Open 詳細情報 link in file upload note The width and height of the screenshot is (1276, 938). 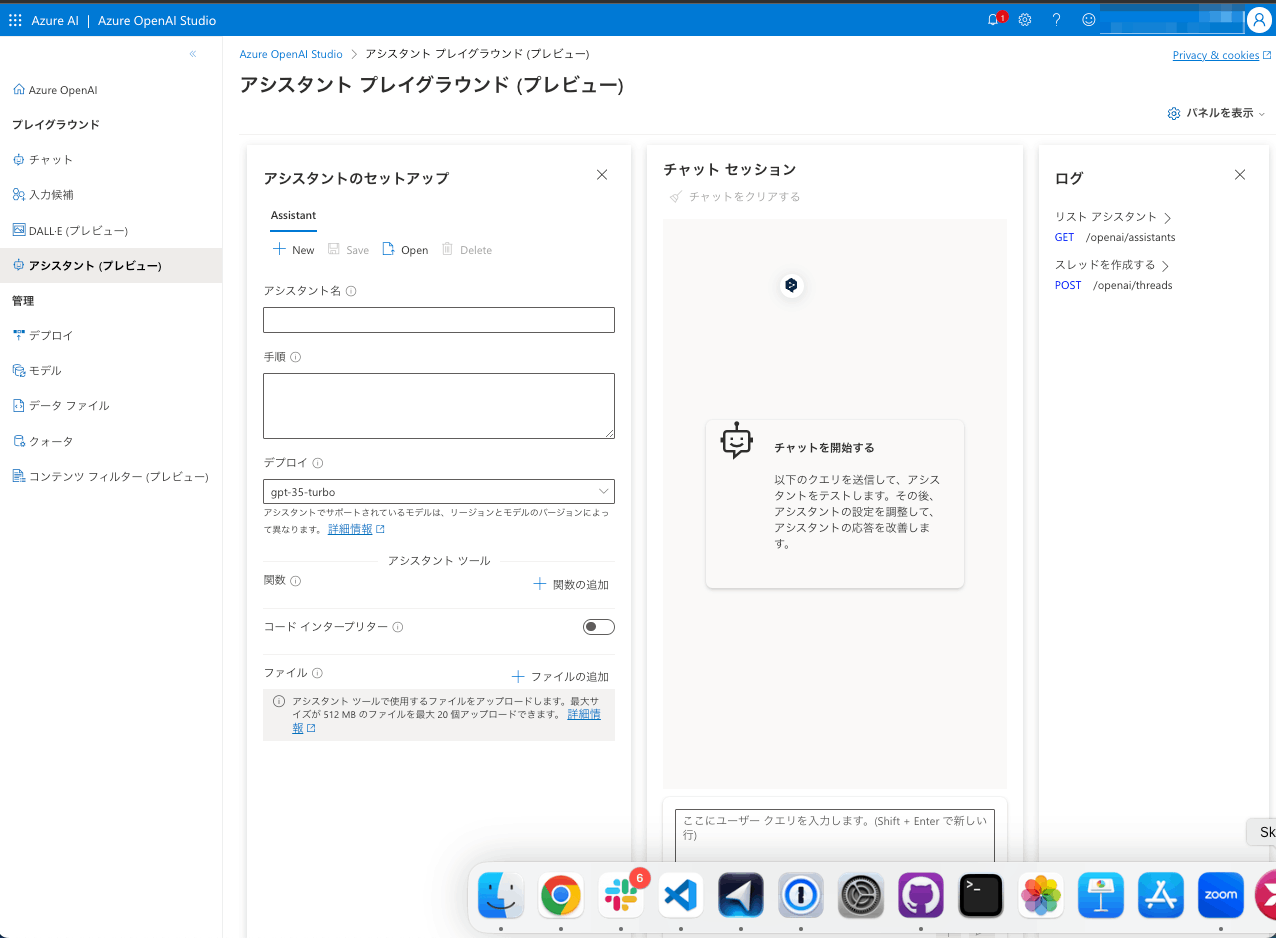coord(584,714)
